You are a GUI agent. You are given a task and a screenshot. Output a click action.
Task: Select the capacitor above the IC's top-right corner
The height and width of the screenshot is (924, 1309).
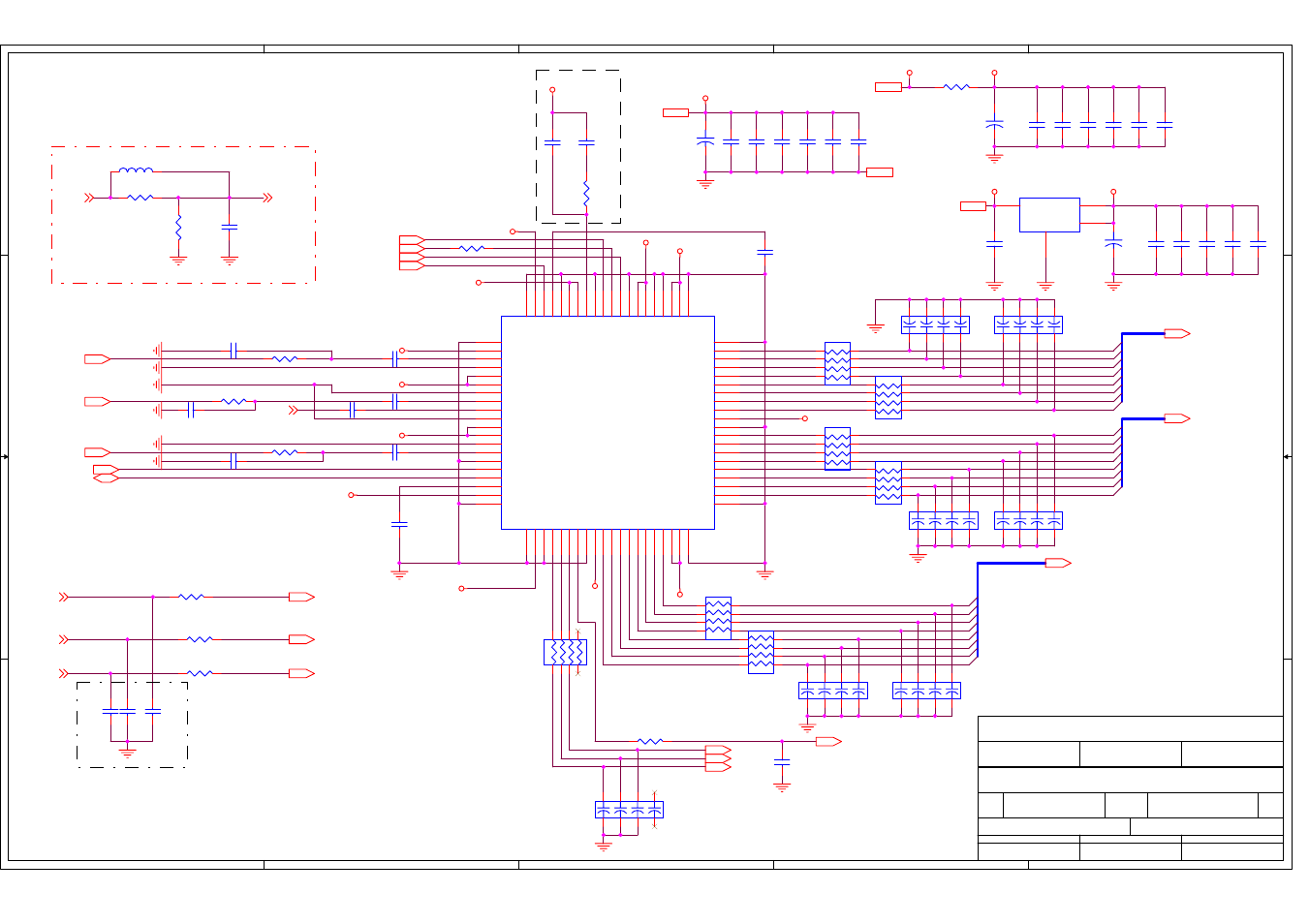click(x=764, y=252)
